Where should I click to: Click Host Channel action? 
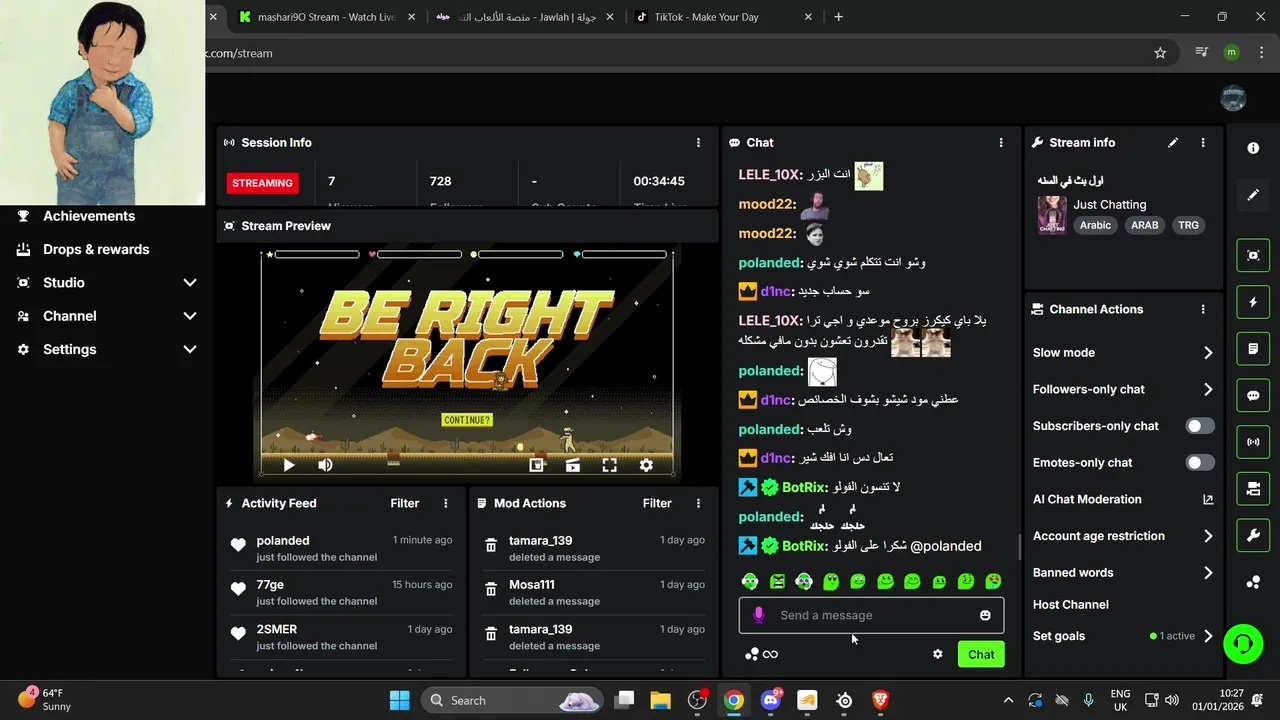click(x=1071, y=605)
